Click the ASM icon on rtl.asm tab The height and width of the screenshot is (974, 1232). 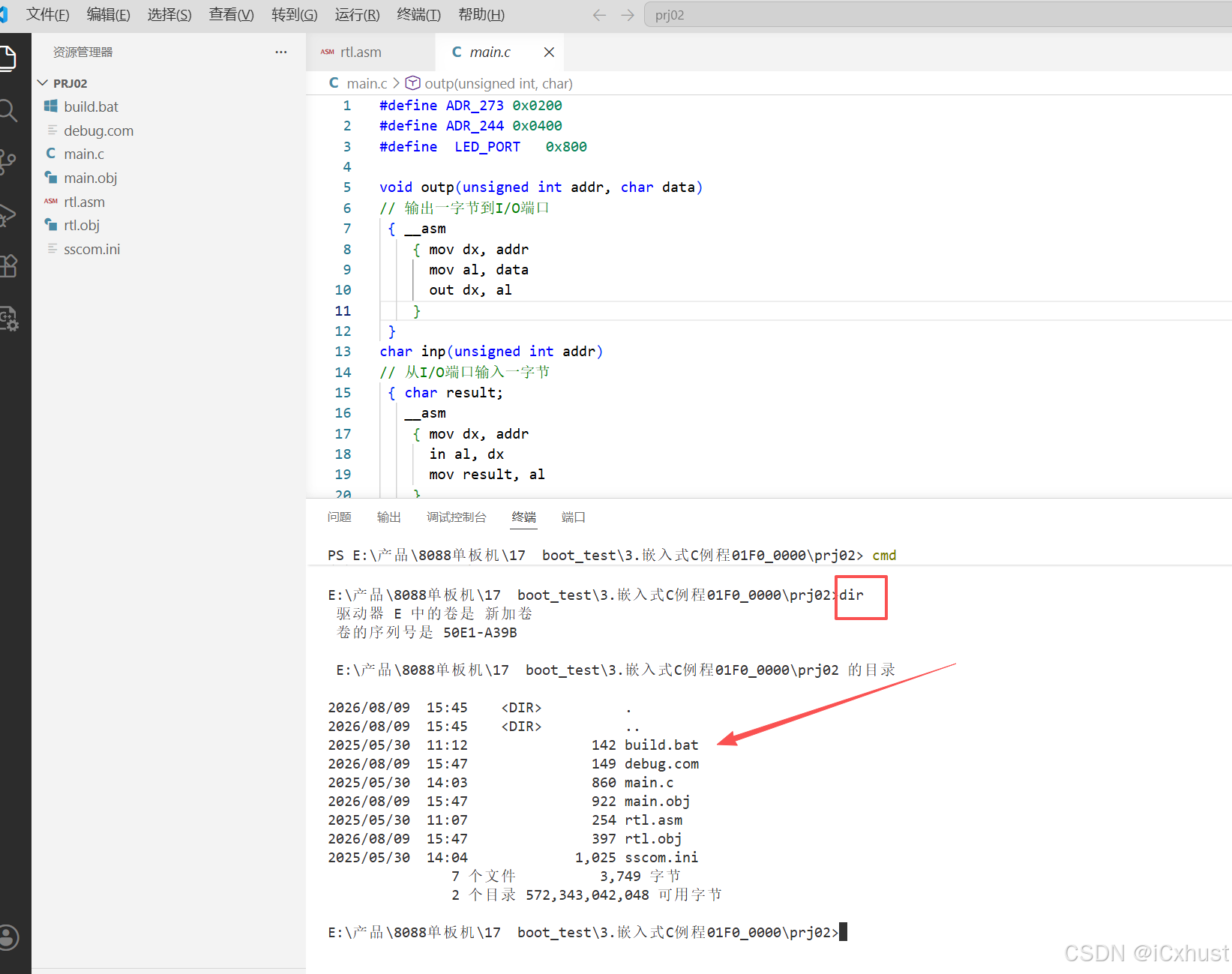328,52
